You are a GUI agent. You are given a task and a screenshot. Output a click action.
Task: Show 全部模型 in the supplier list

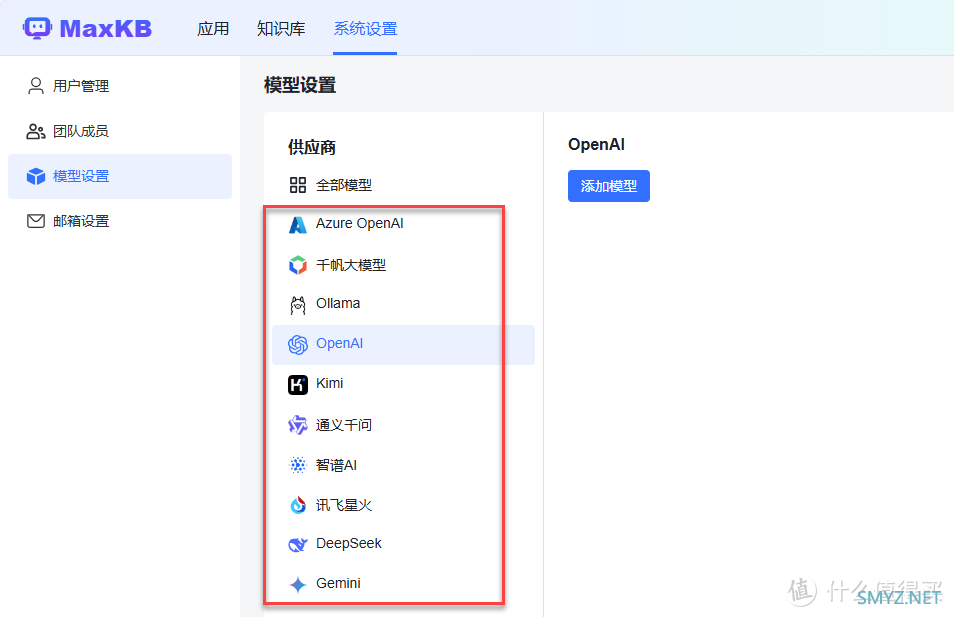tap(344, 185)
